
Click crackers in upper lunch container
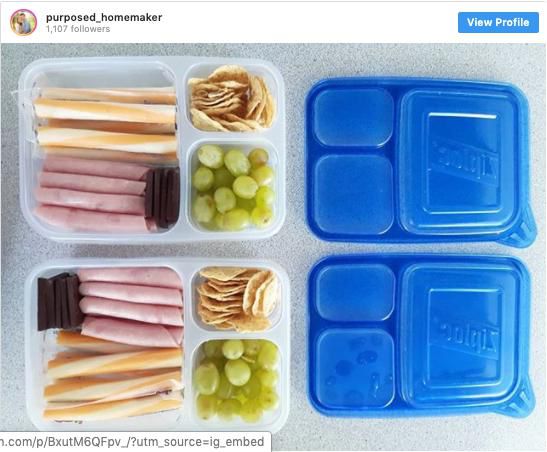232,98
